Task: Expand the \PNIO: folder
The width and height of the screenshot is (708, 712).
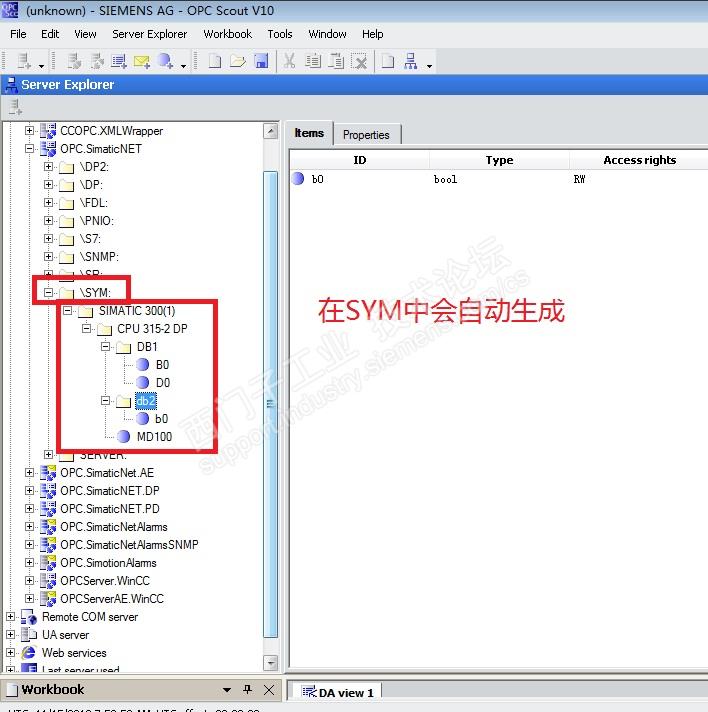Action: point(48,220)
